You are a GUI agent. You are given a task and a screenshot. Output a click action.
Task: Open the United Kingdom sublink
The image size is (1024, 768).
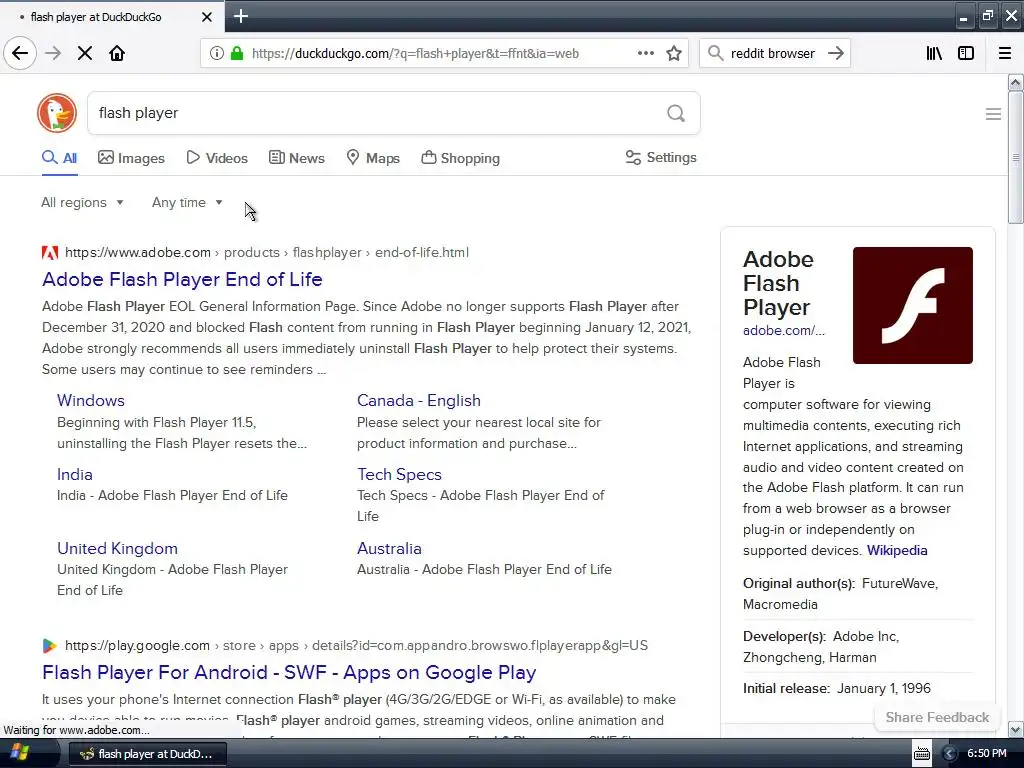point(117,549)
